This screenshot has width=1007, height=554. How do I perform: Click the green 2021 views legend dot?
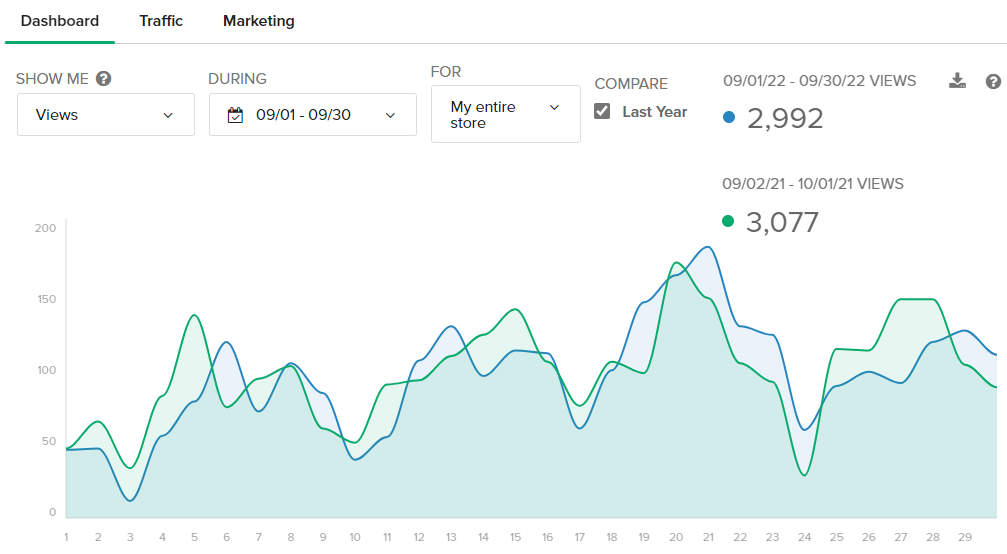point(728,221)
